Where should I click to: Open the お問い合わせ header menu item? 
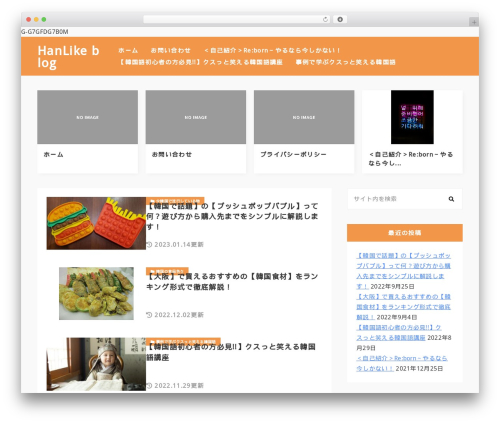171,50
